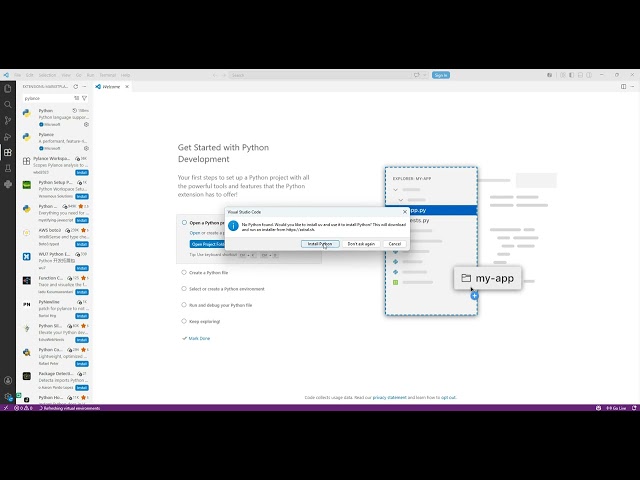Switch to the Welcome tab
Screen dimensions: 640x480
pyautogui.click(x=111, y=87)
